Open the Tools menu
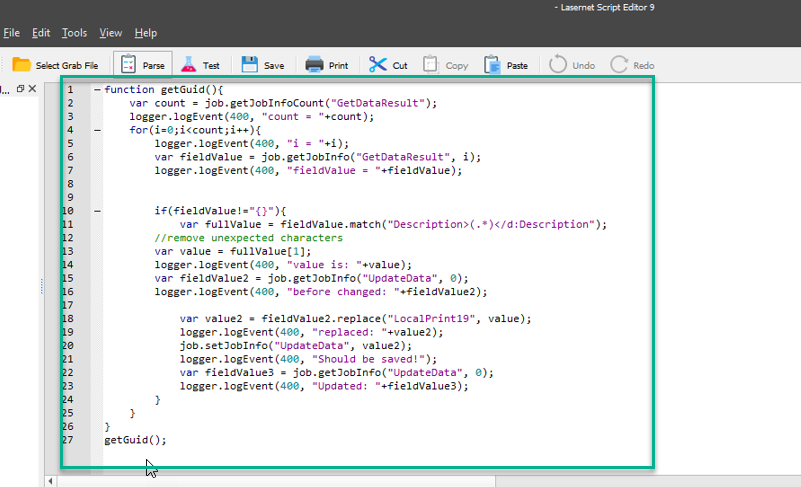801x487 pixels. pos(74,33)
